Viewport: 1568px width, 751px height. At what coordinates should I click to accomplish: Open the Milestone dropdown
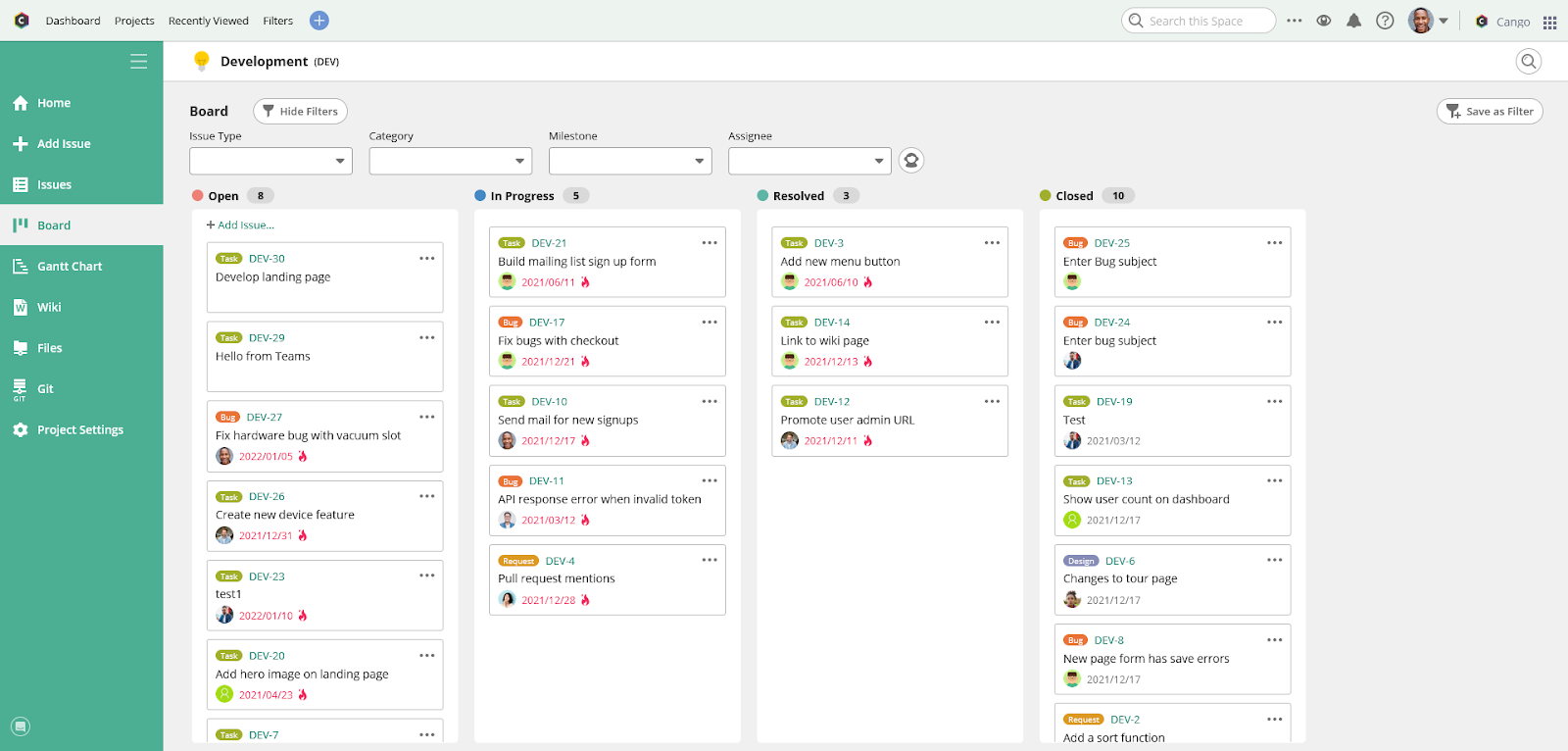629,161
